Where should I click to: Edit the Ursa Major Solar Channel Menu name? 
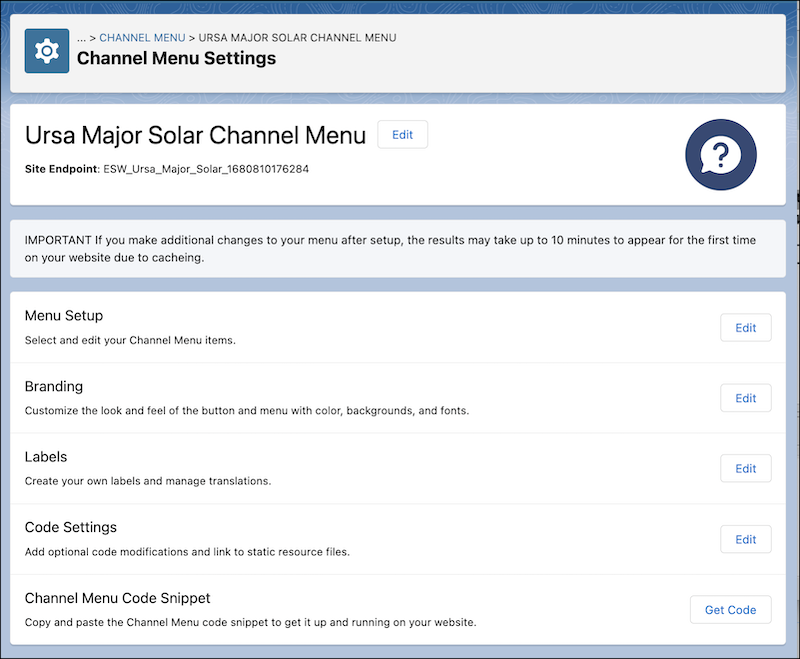(403, 135)
